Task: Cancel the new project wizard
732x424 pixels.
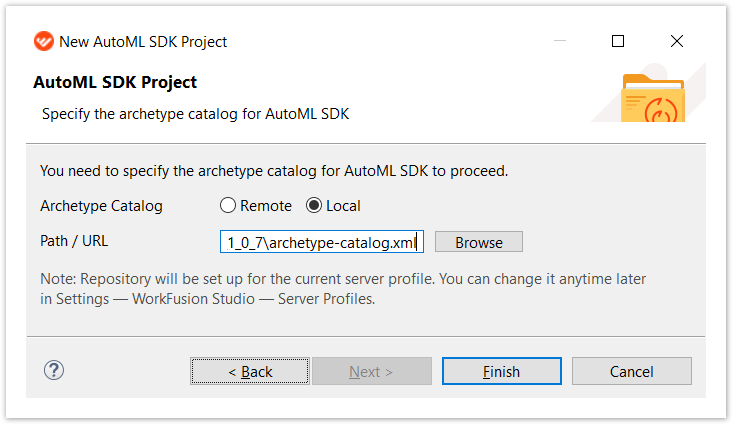Action: (632, 371)
